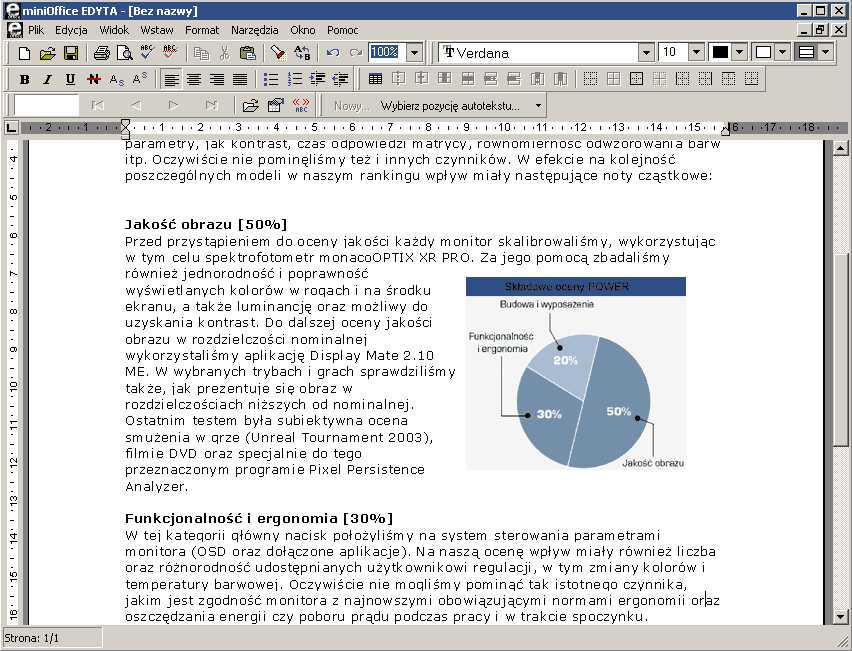The height and width of the screenshot is (651, 852).
Task: Apply bottom border only to cell
Action: [751, 79]
